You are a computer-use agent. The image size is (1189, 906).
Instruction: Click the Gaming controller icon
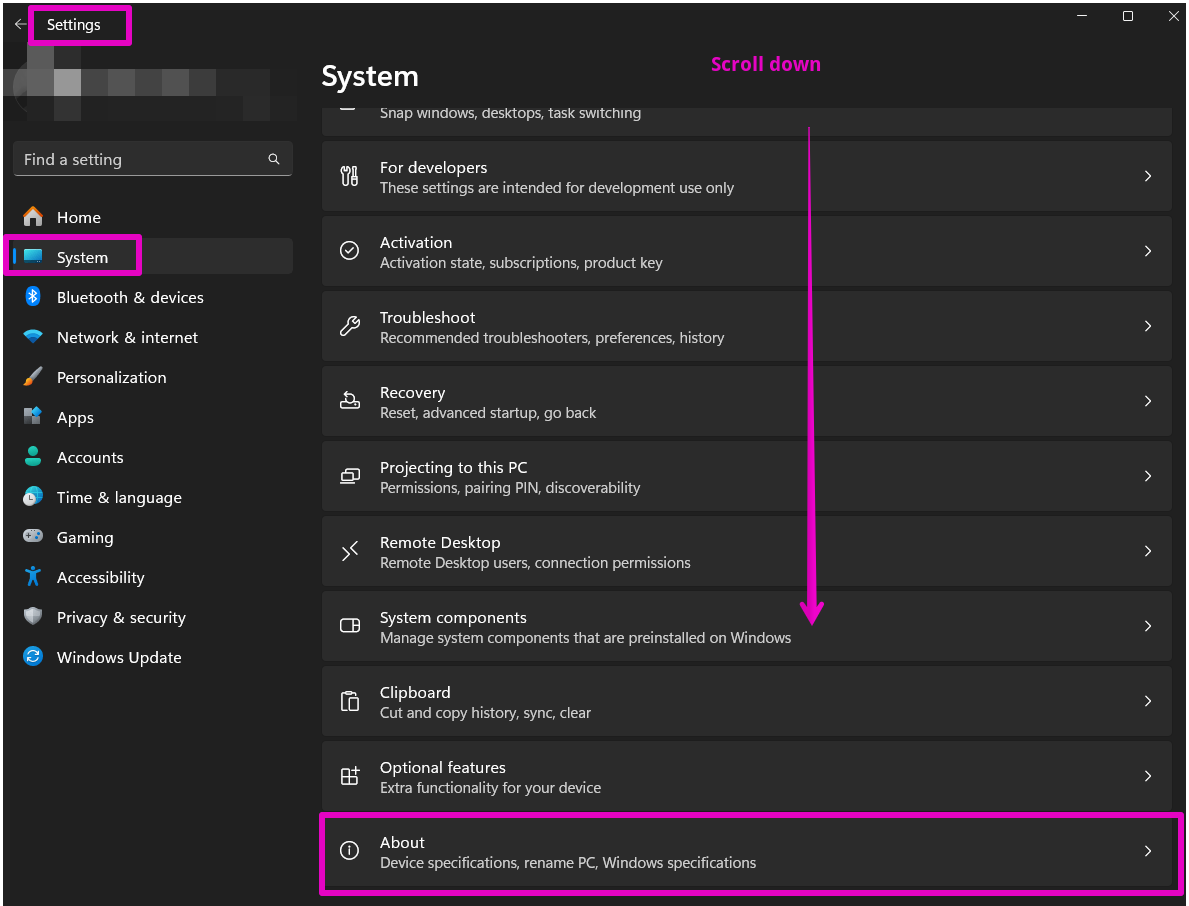click(x=33, y=536)
